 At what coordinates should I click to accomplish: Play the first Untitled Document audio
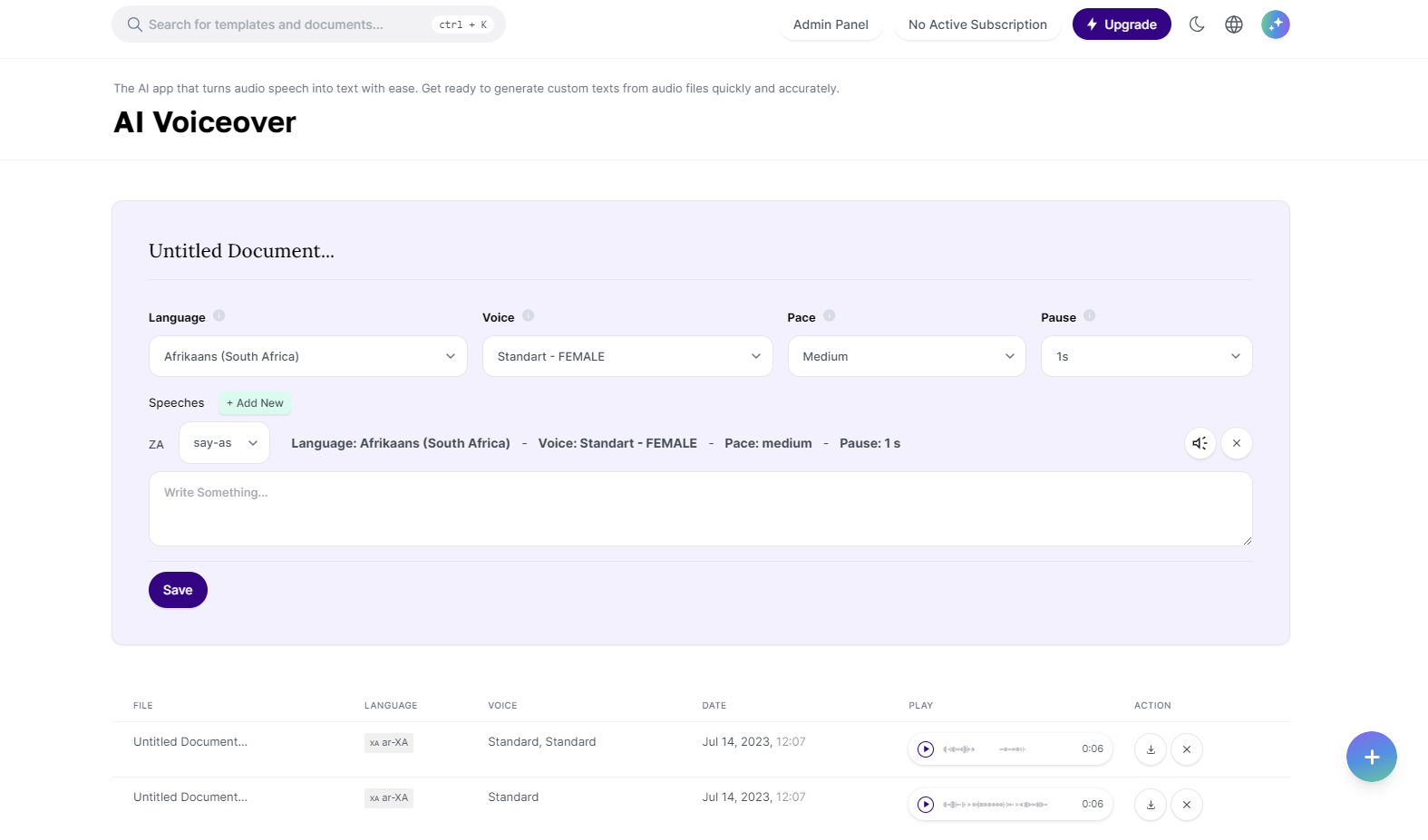pos(926,749)
